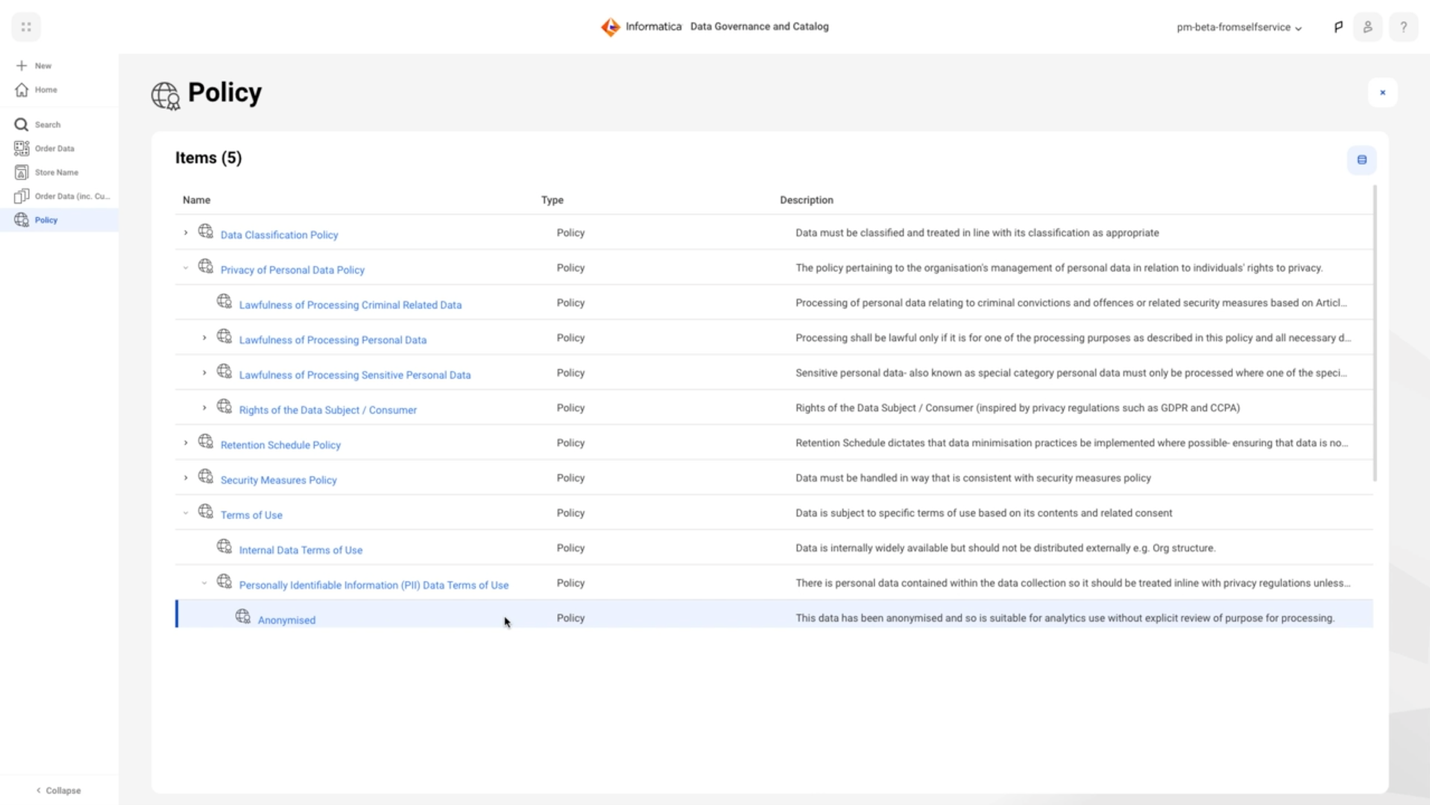Click the Home icon in sidebar
The width and height of the screenshot is (1430, 805).
click(21, 90)
